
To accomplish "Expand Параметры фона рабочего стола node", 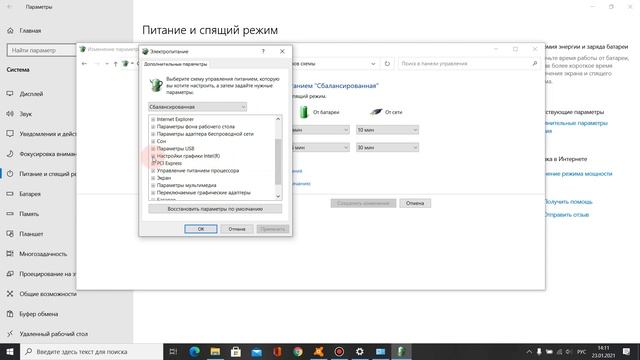I will click(x=153, y=127).
